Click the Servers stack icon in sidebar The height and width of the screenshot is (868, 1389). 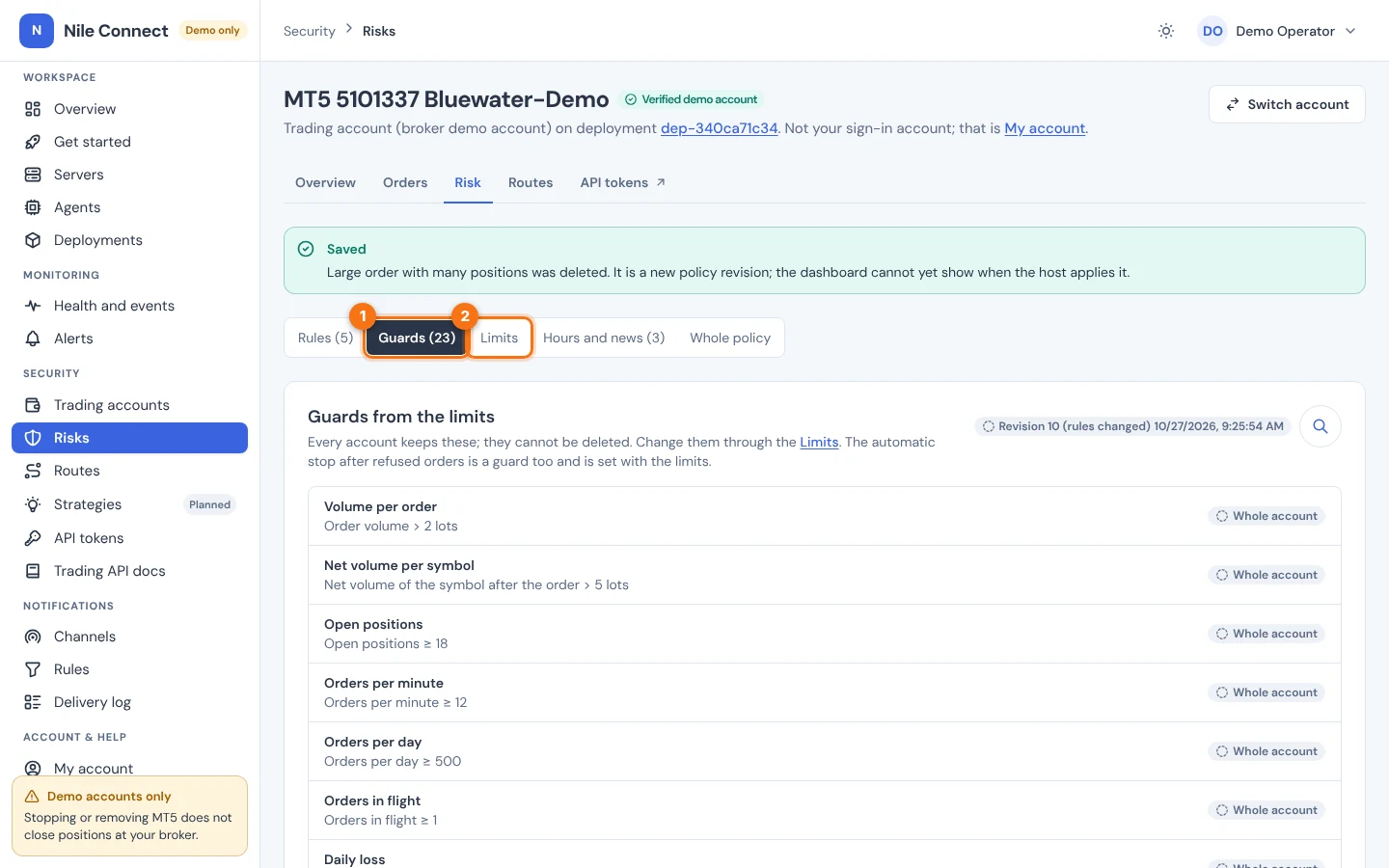coord(33,175)
